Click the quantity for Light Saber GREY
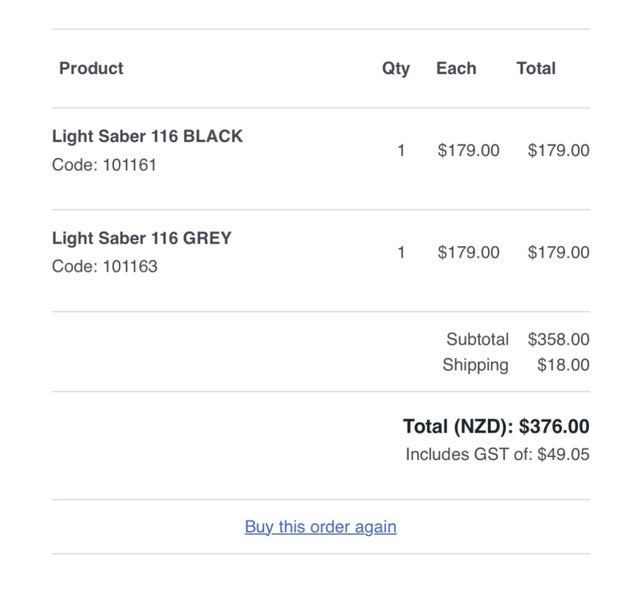638x600 pixels. pyautogui.click(x=401, y=252)
